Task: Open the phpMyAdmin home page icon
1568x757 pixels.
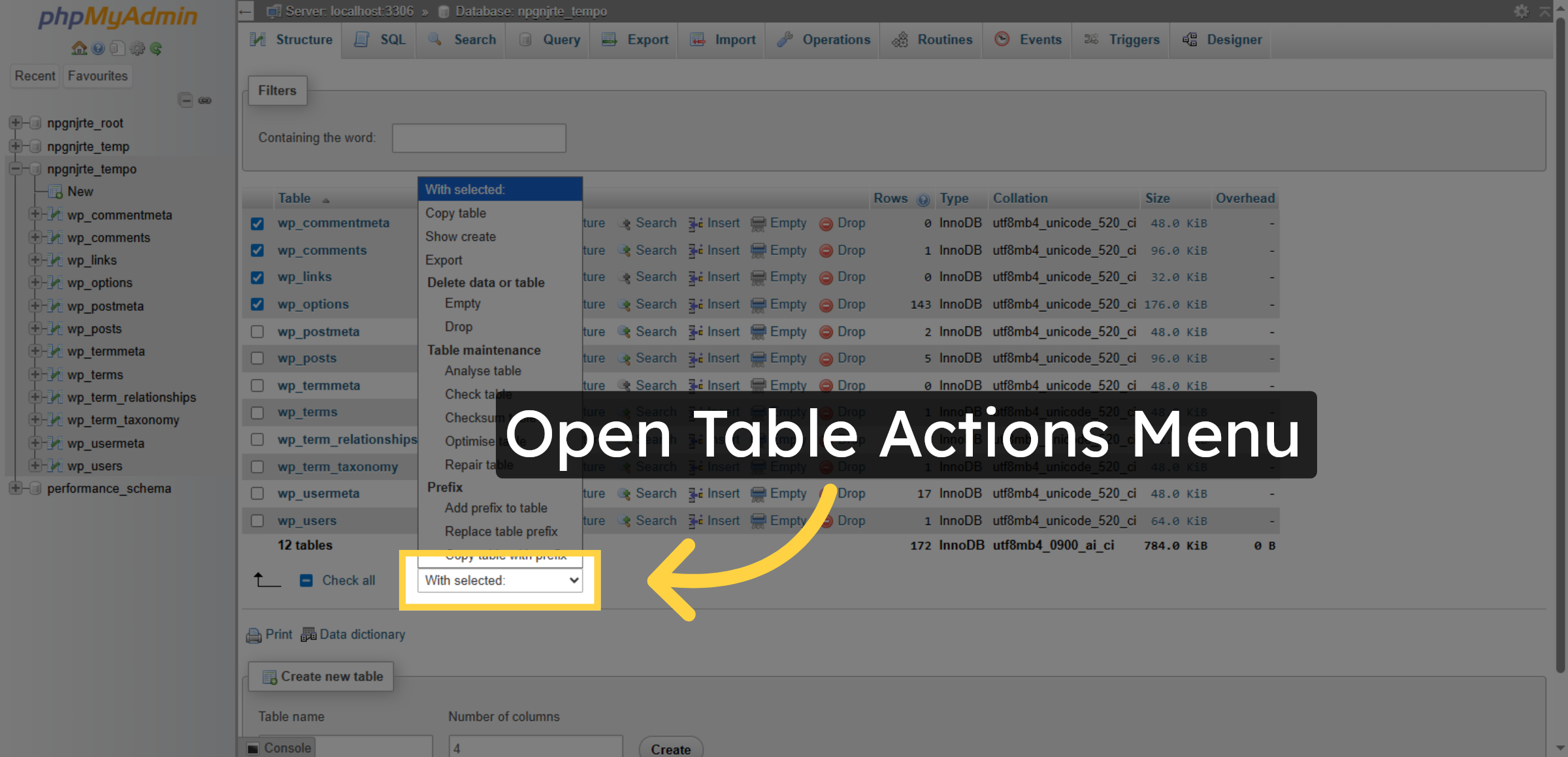Action: (78, 48)
